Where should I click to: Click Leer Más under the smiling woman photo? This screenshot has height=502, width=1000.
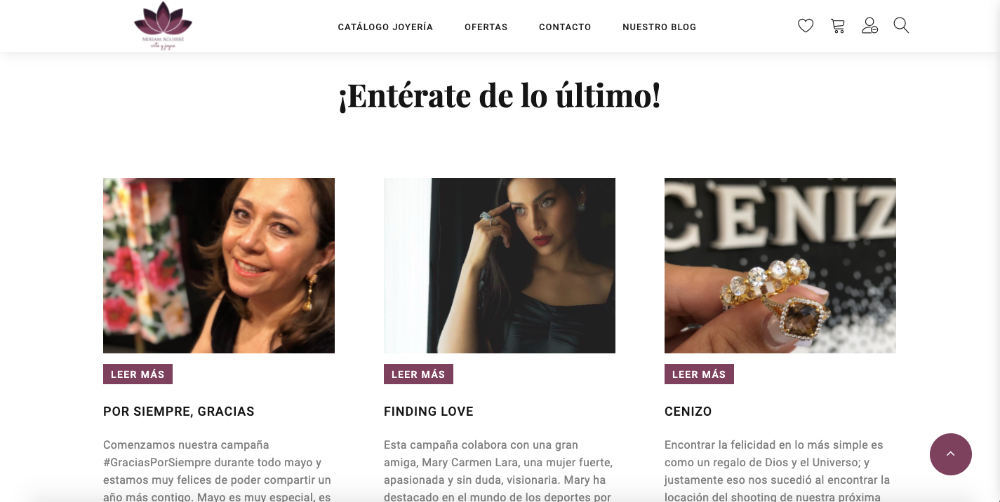(x=138, y=374)
